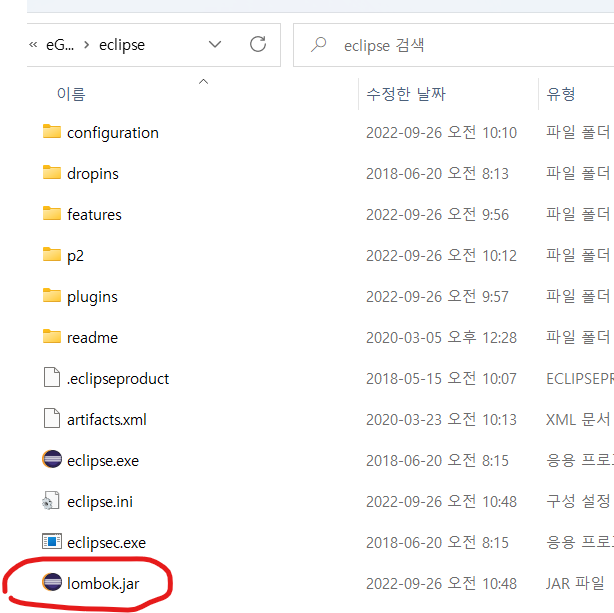Click the eclipse.exe application icon
Viewport: 614px width, 613px height.
point(52,459)
